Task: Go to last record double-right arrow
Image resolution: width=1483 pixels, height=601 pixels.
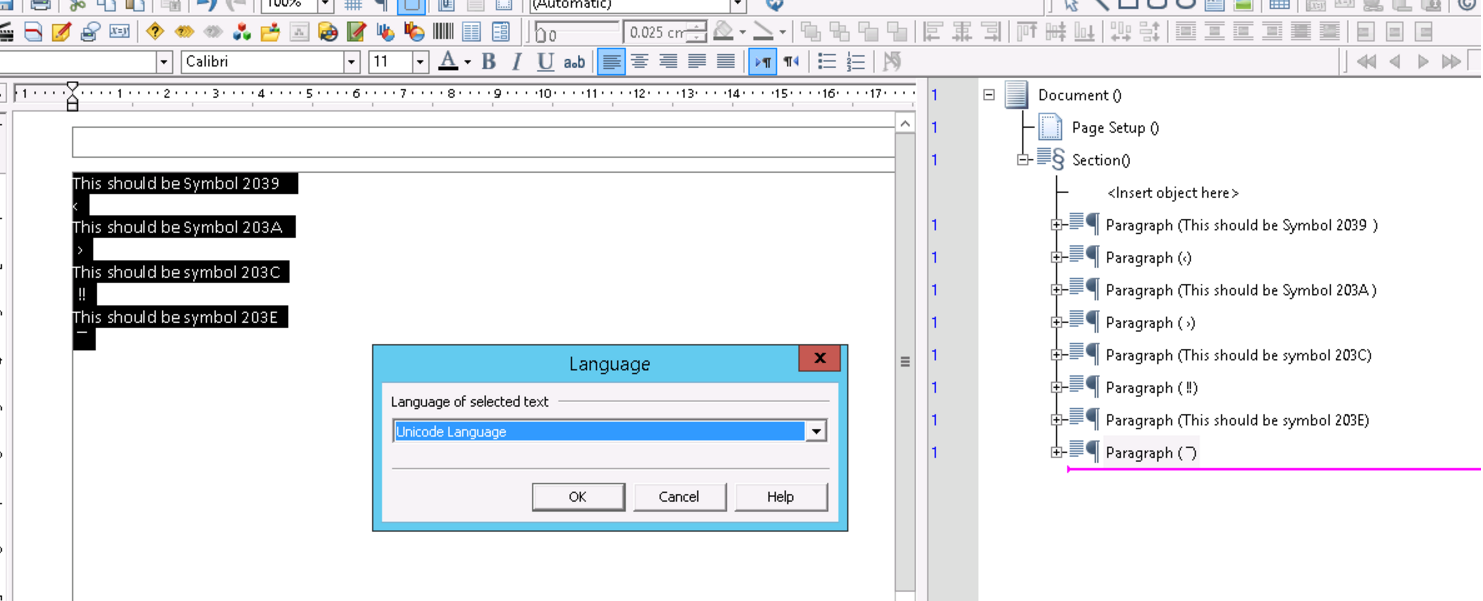Action: tap(1451, 62)
